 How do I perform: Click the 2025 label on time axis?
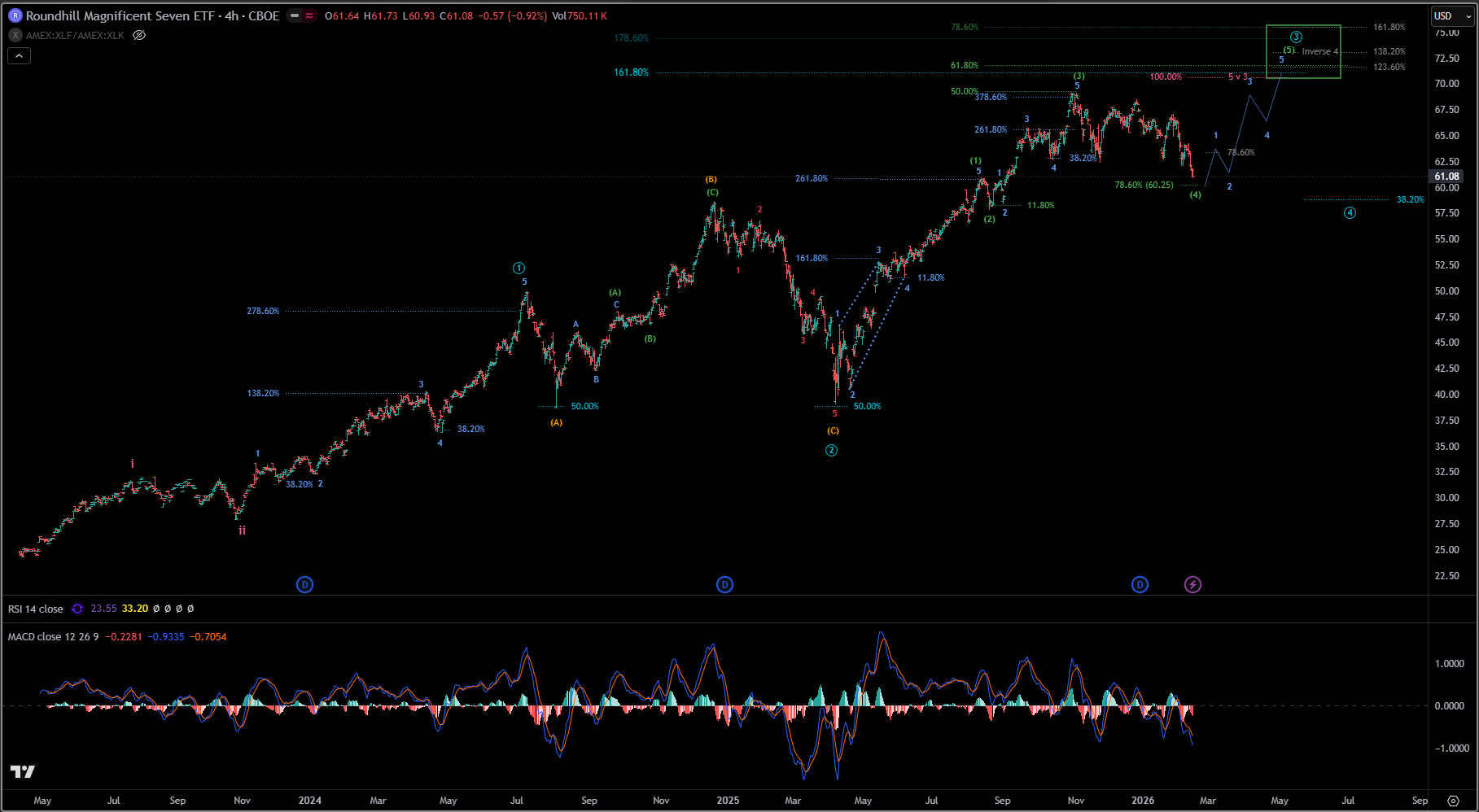(x=728, y=801)
